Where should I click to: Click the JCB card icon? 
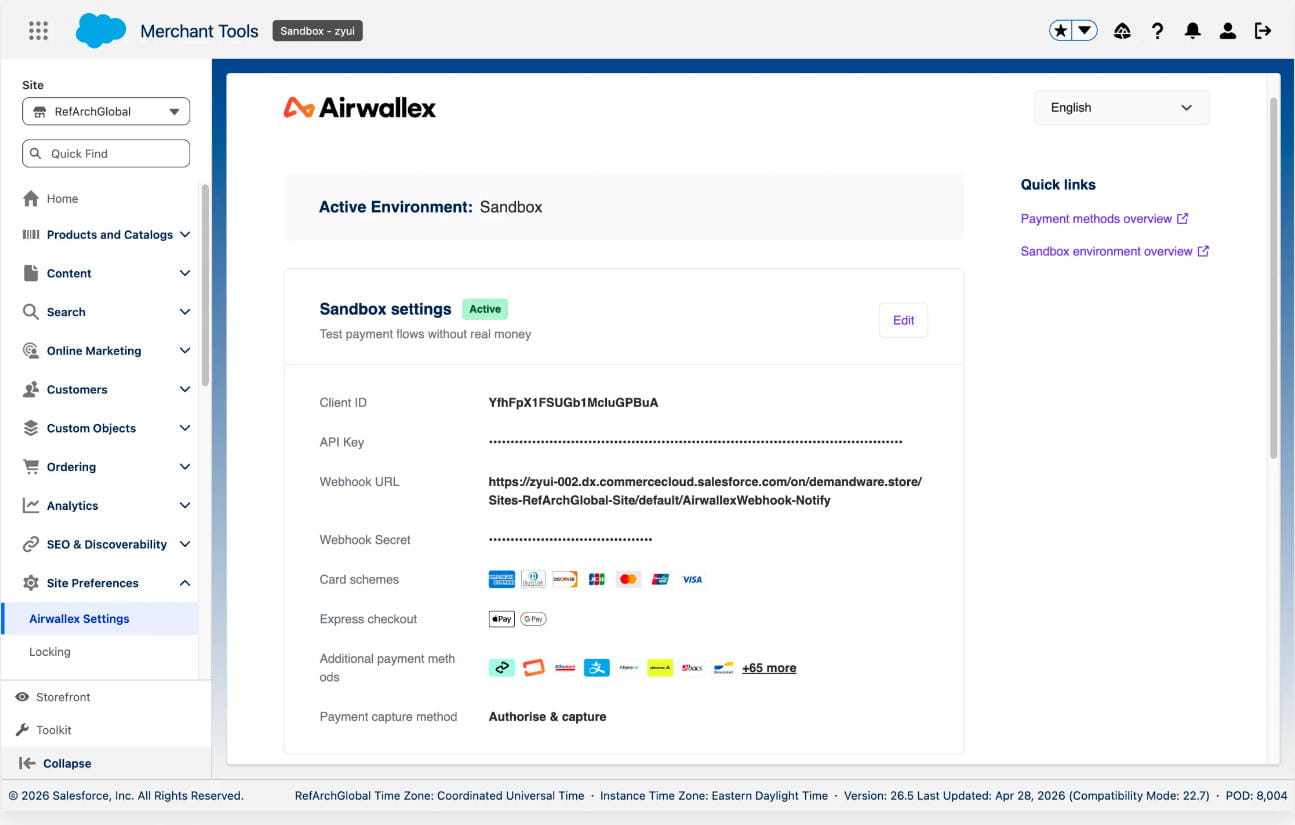[597, 579]
